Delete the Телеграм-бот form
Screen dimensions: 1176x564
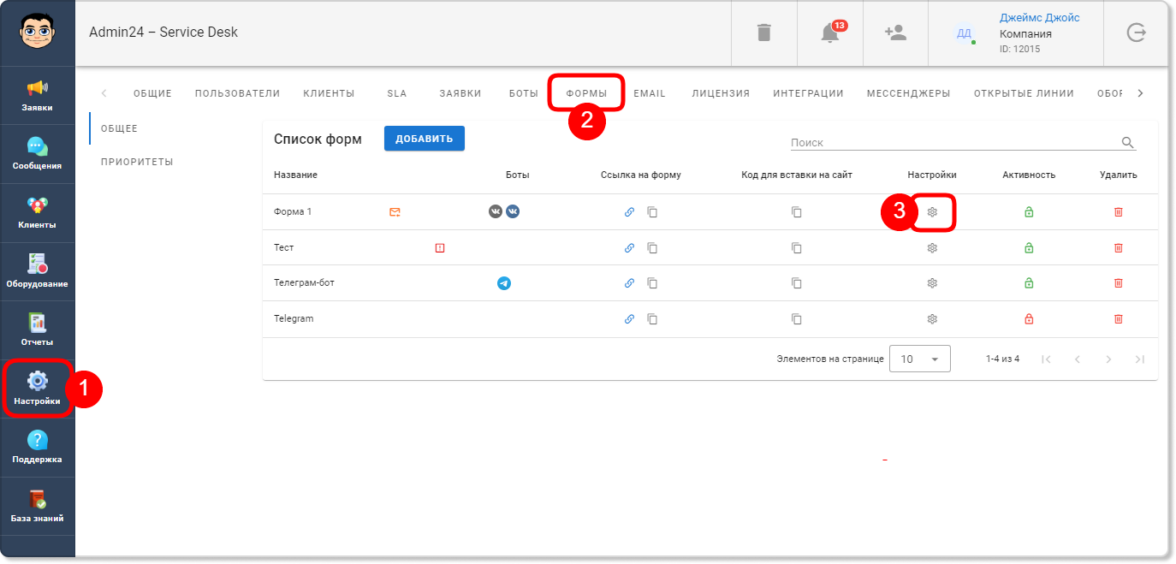1118,284
